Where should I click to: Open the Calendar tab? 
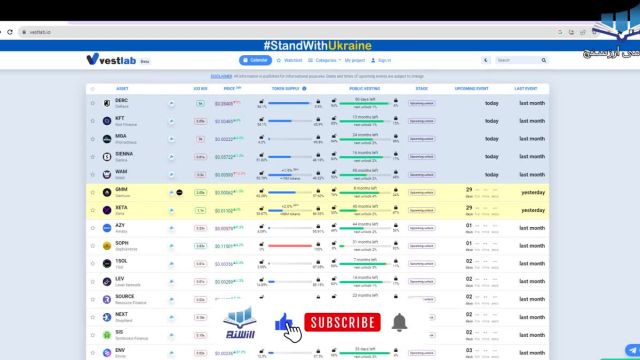click(x=255, y=60)
